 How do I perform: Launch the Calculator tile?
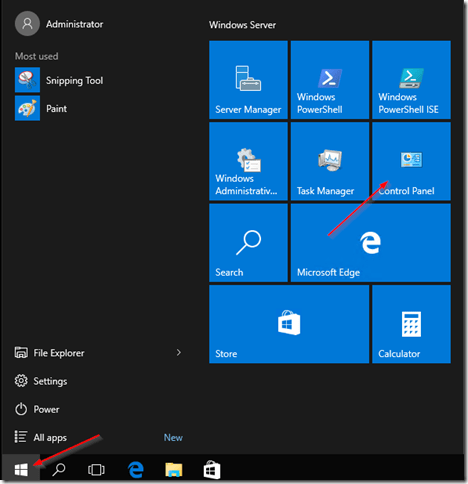tap(411, 324)
